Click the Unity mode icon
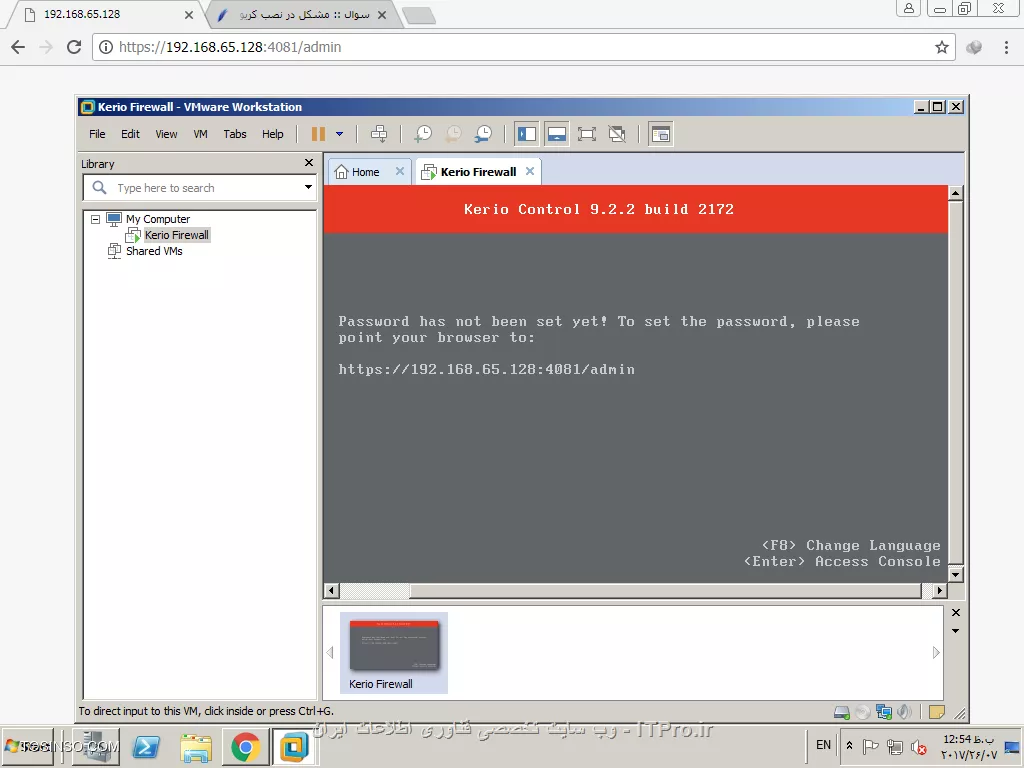 pos(616,135)
